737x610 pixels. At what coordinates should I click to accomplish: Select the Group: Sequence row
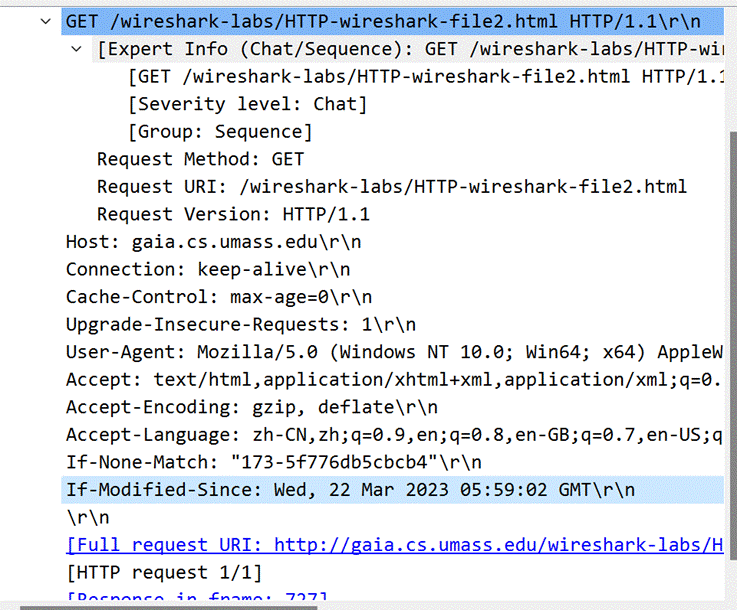[220, 132]
